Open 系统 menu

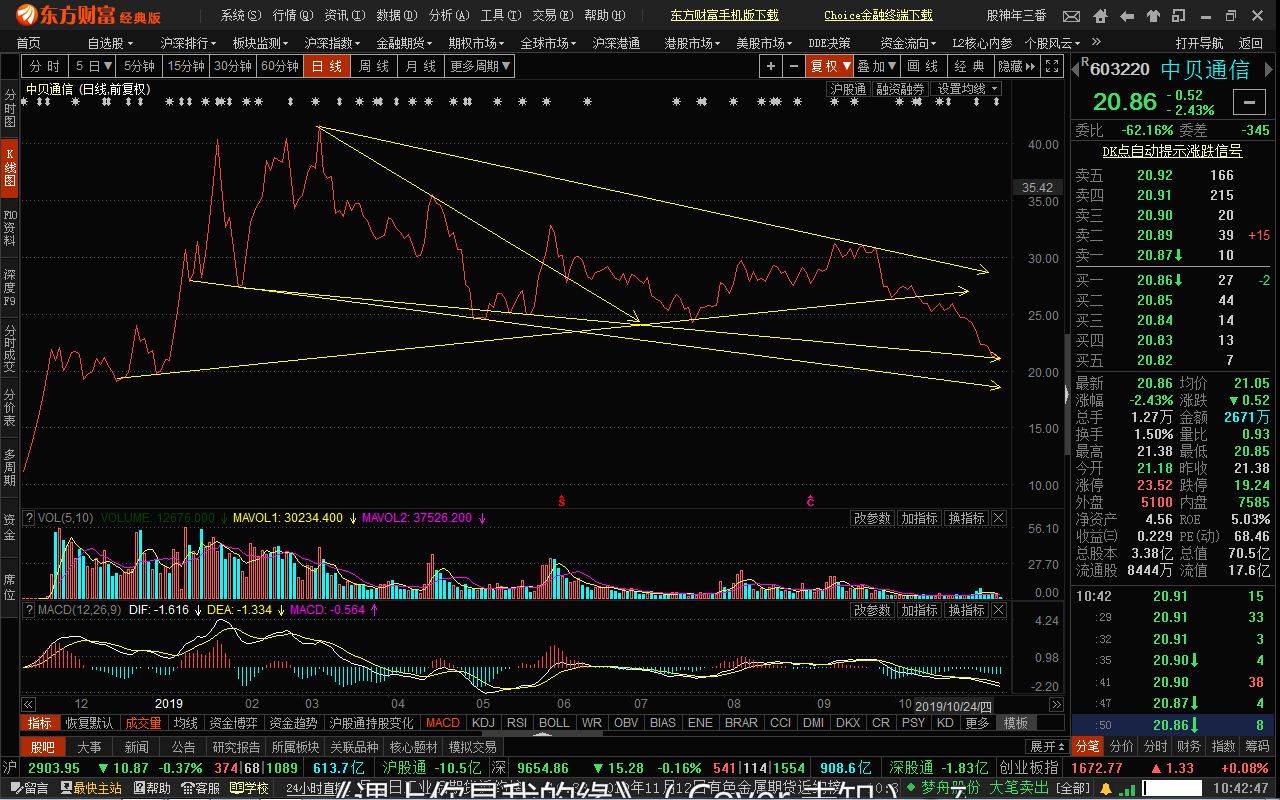point(241,16)
